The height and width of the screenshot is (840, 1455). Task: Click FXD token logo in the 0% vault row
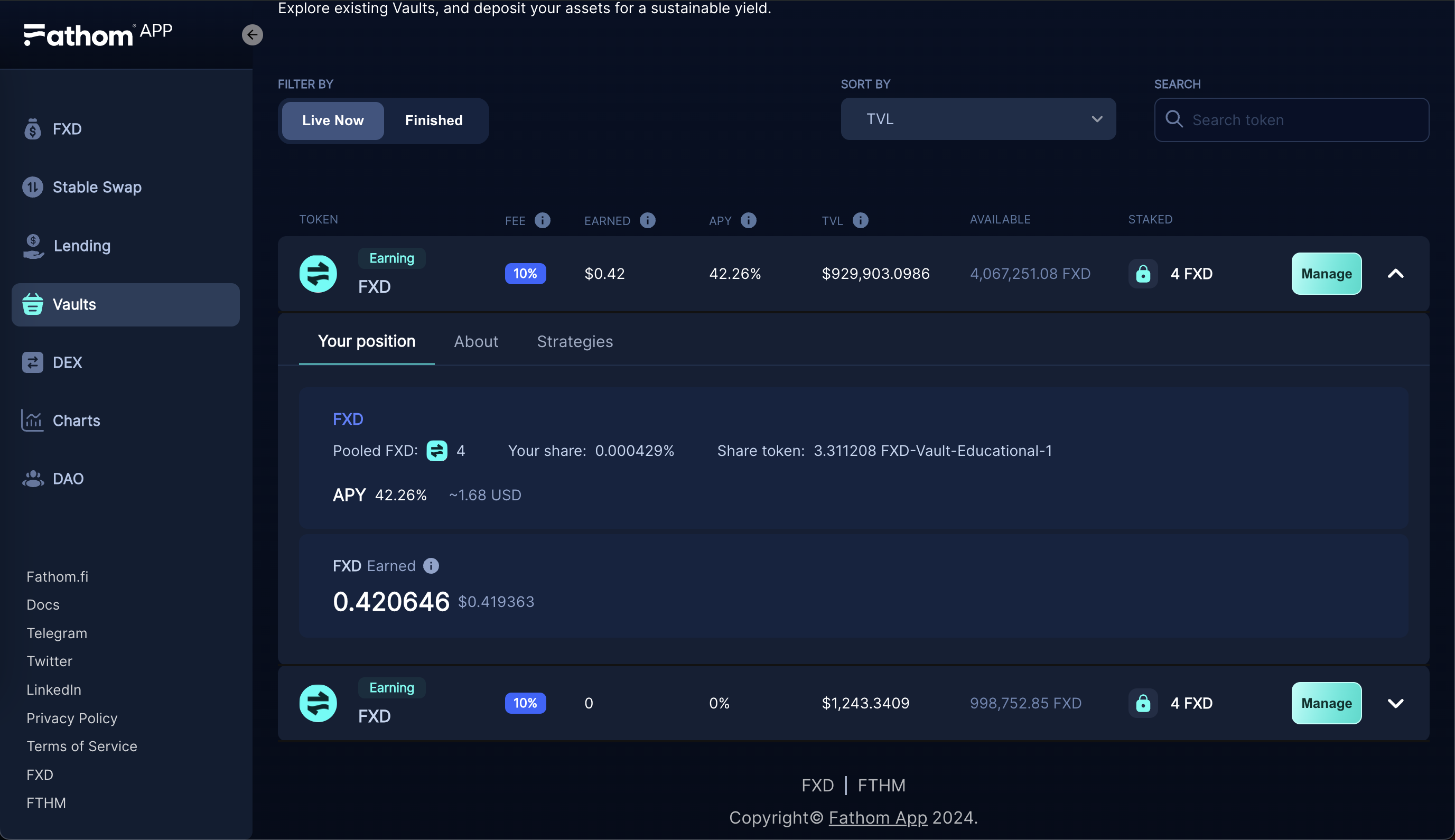click(x=318, y=703)
